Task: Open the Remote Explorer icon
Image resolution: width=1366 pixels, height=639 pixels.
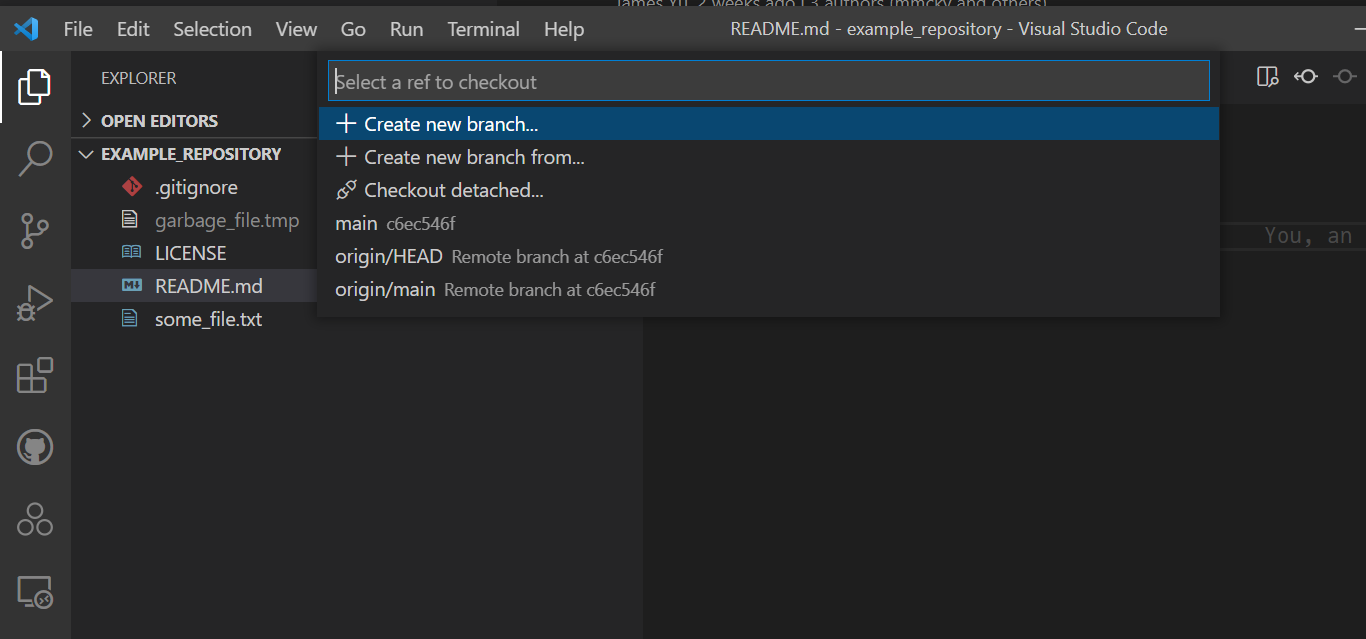Action: click(35, 593)
